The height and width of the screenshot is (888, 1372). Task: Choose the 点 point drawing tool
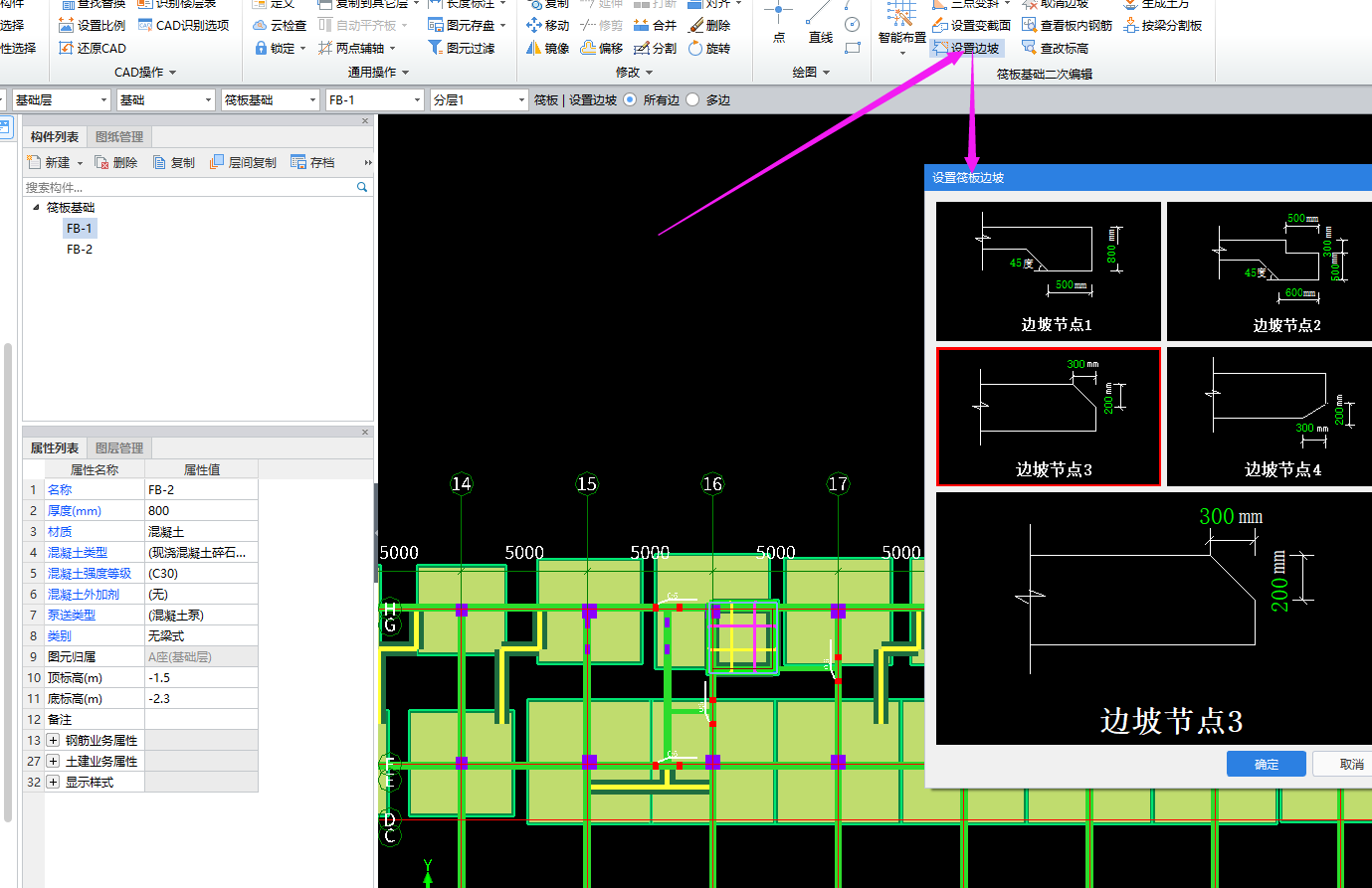(x=778, y=22)
